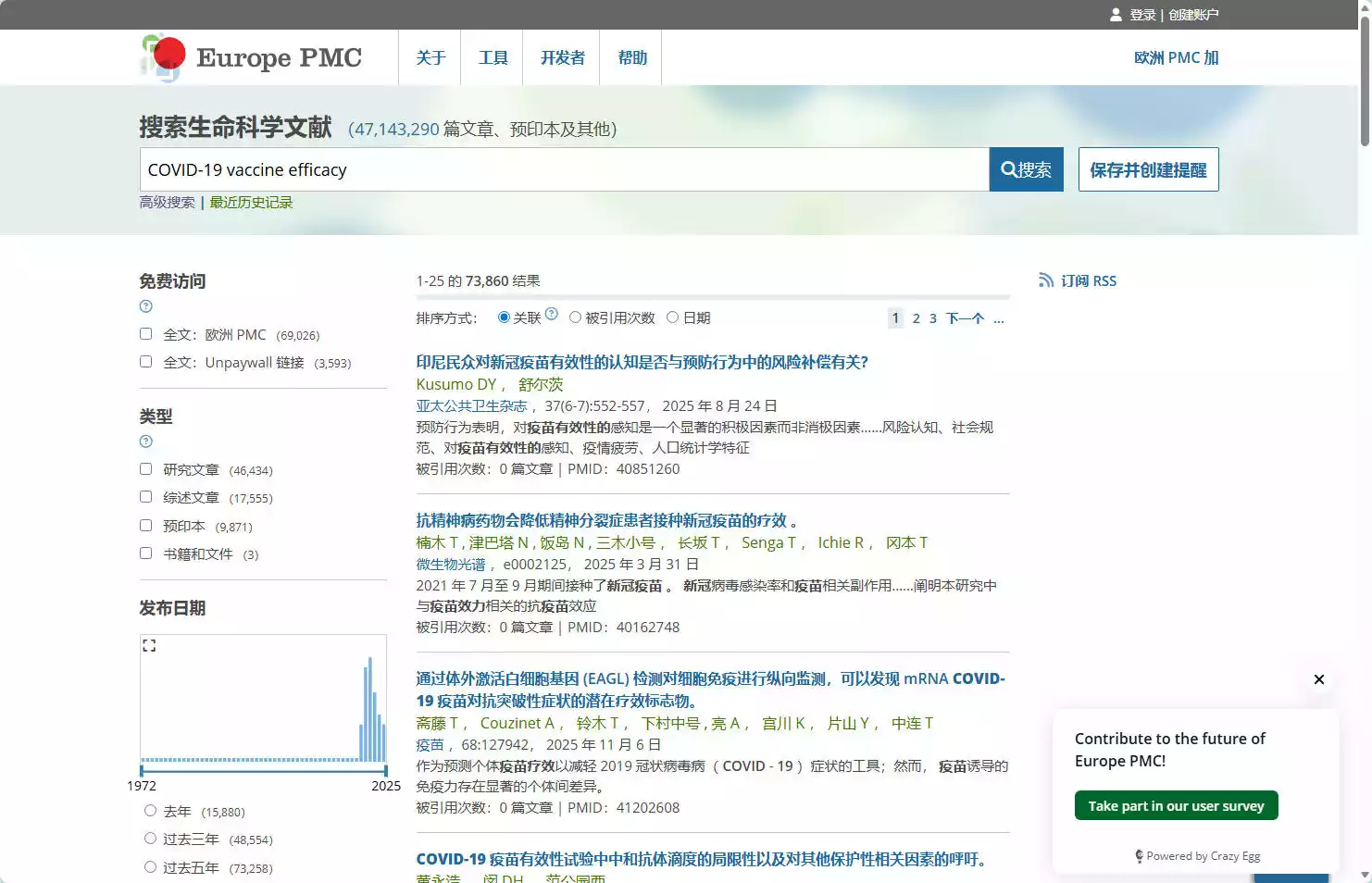This screenshot has height=883, width=1372.
Task: Click the Europe PMC logo
Action: pyautogui.click(x=251, y=57)
